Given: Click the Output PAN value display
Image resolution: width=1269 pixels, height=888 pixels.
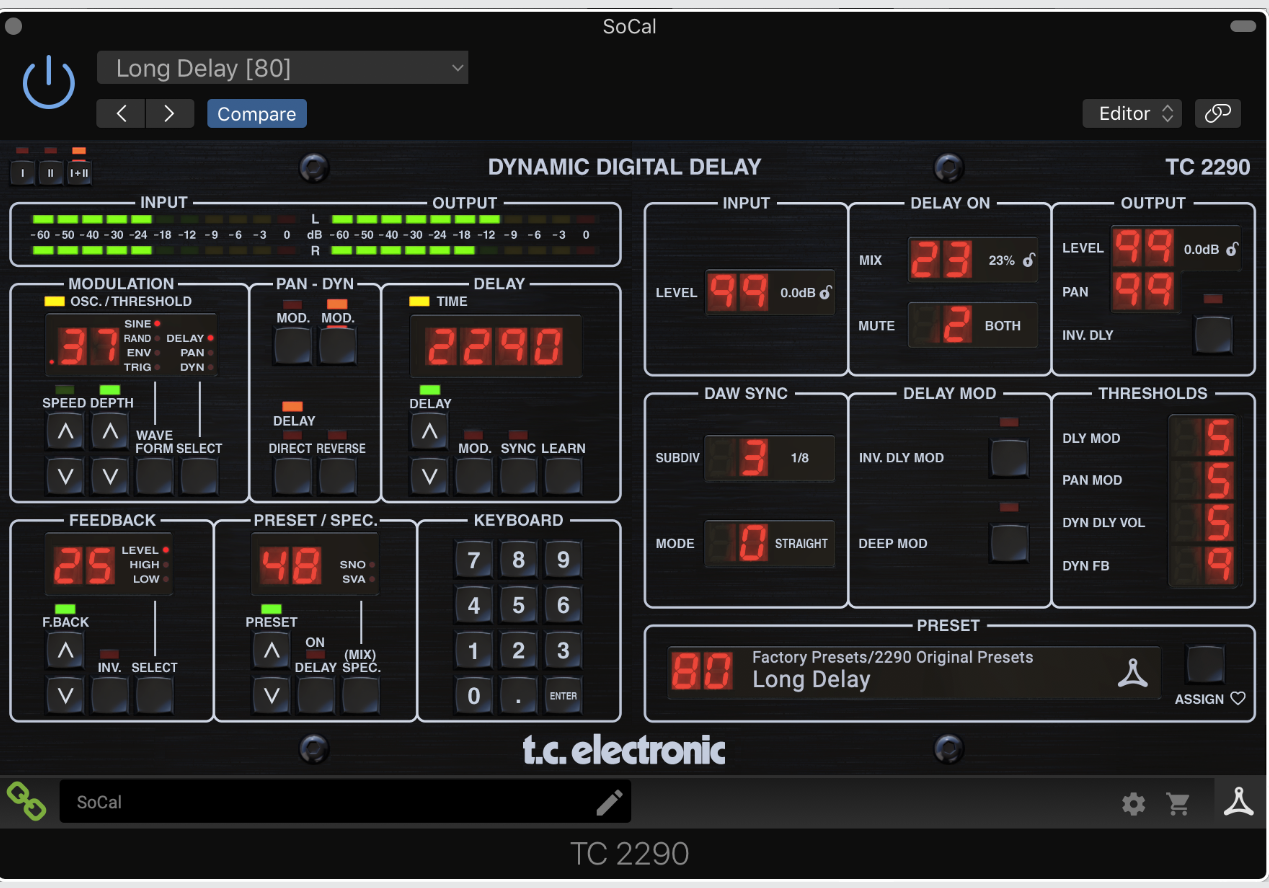Looking at the screenshot, I should pos(1144,291).
